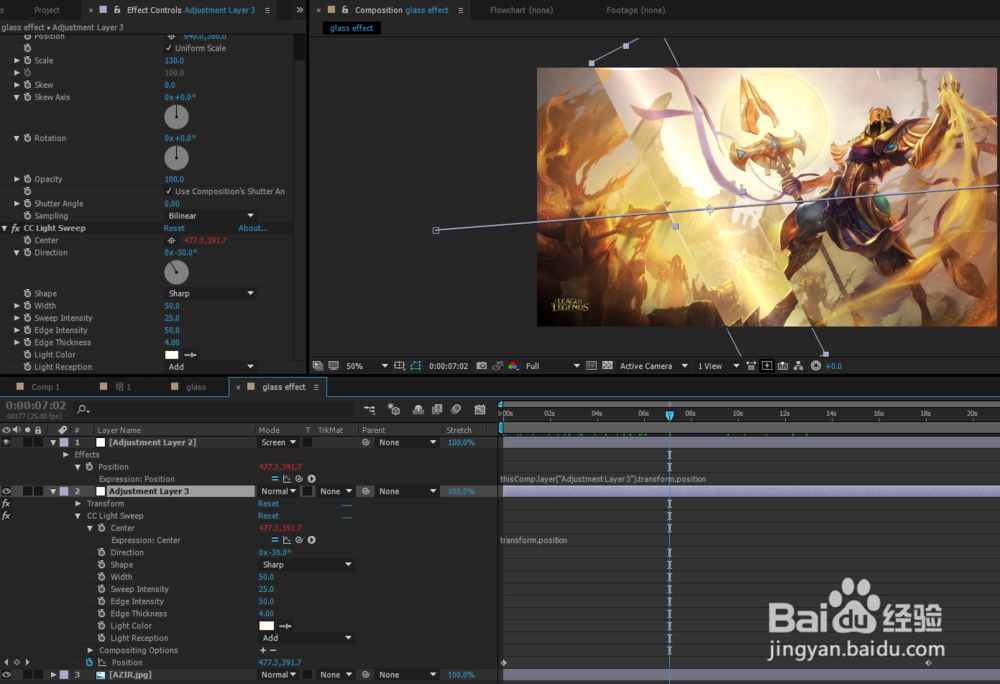Screen dimensions: 1000x684
Task: Toggle the Pixel Aspect Ratio Correction icon
Action: tap(751, 366)
